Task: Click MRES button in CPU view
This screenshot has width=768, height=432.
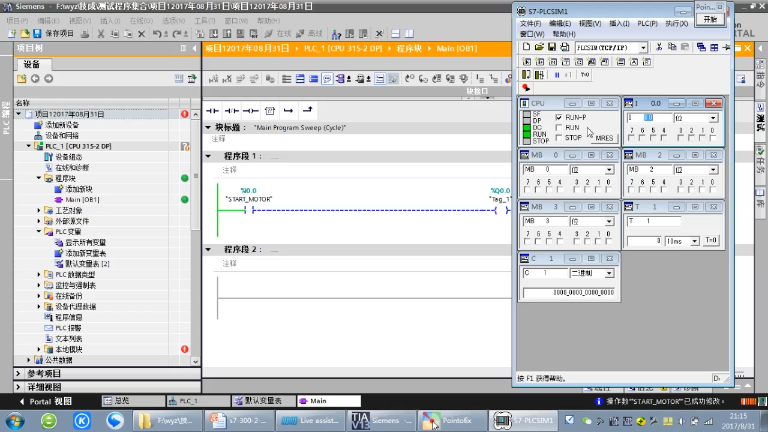Action: coord(604,138)
